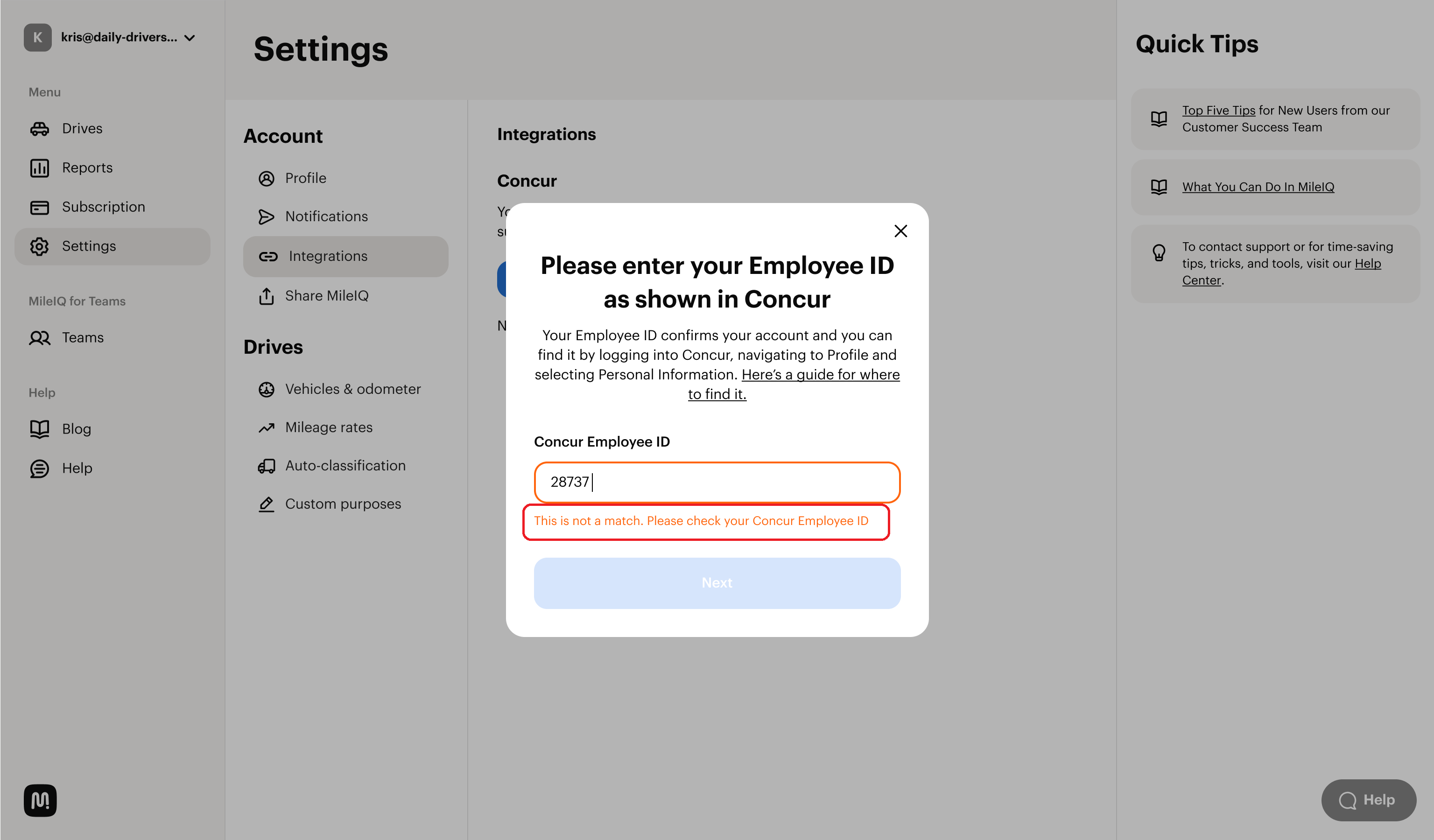Click the Settings gear icon

coord(39,246)
